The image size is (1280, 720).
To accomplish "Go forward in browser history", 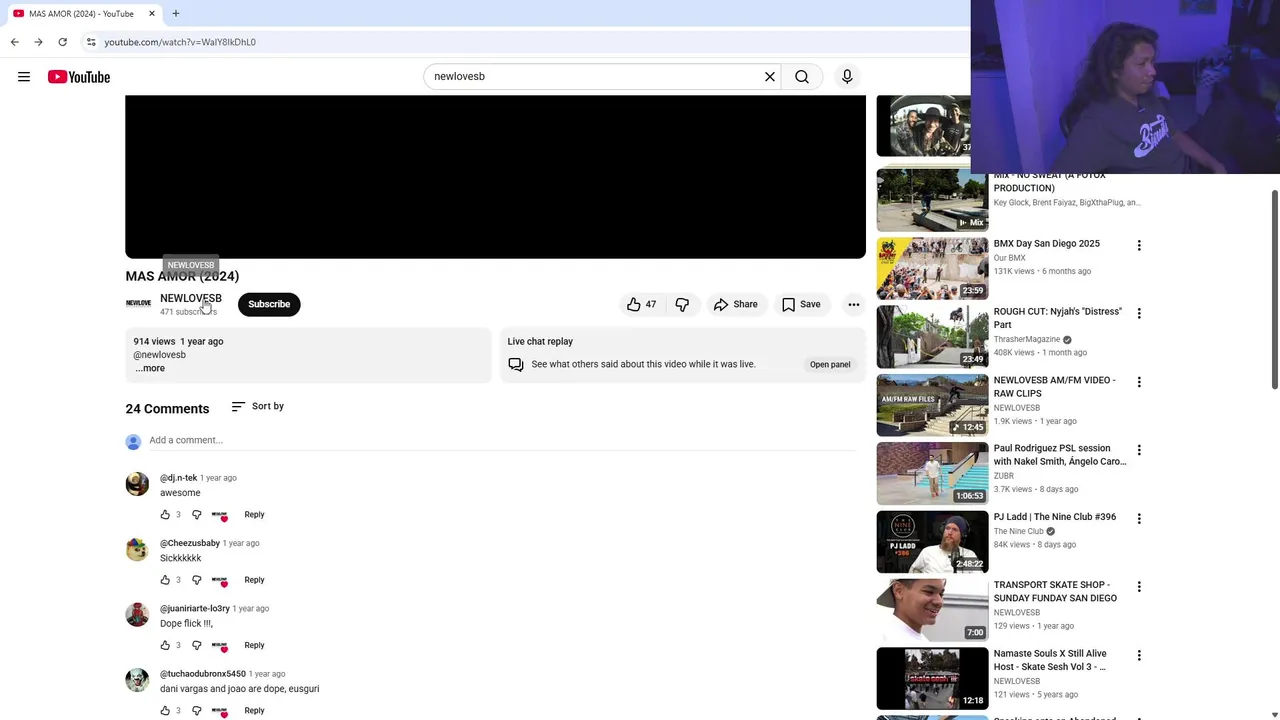I will pyautogui.click(x=38, y=42).
